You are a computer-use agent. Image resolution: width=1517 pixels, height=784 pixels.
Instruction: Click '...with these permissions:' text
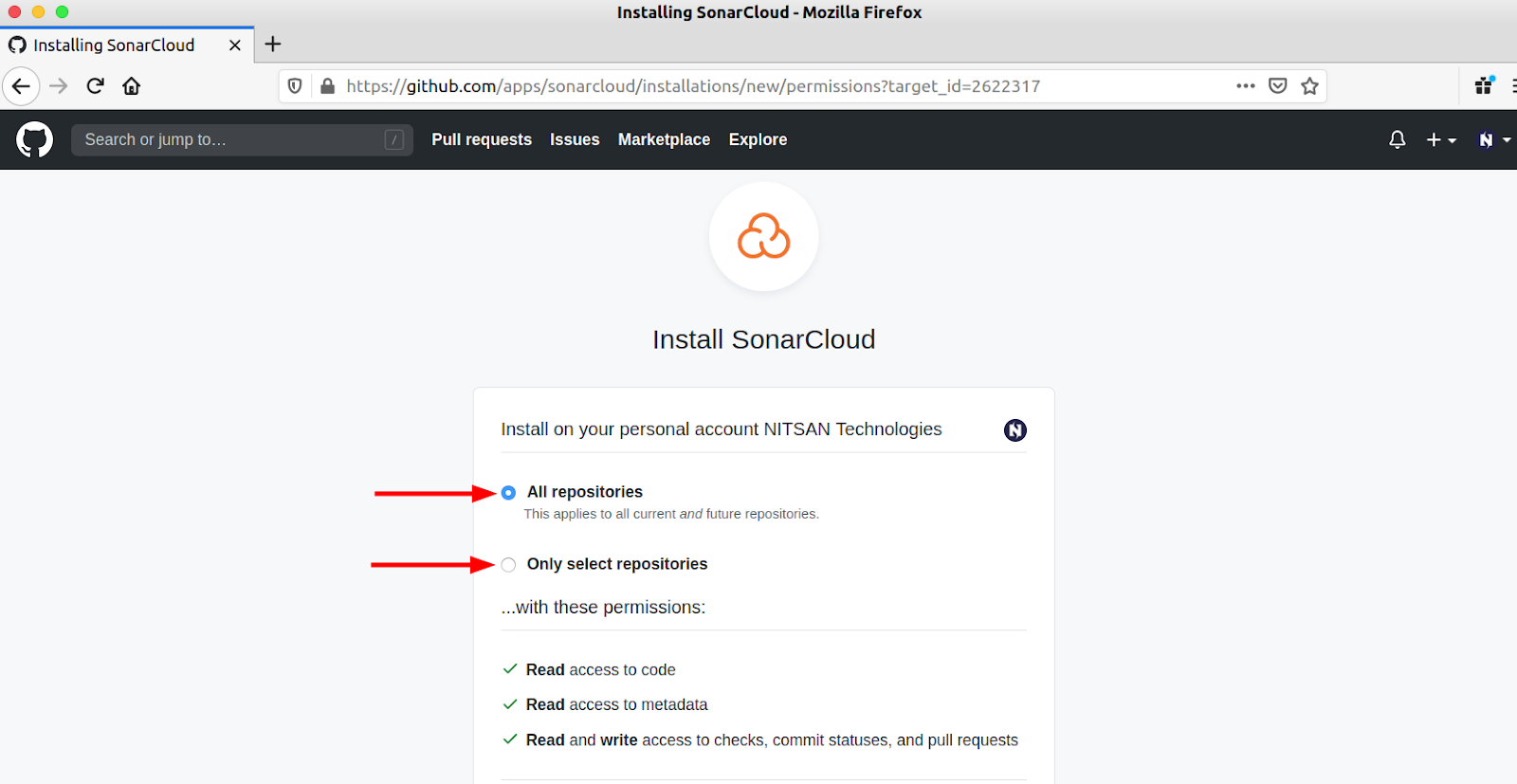click(x=603, y=608)
